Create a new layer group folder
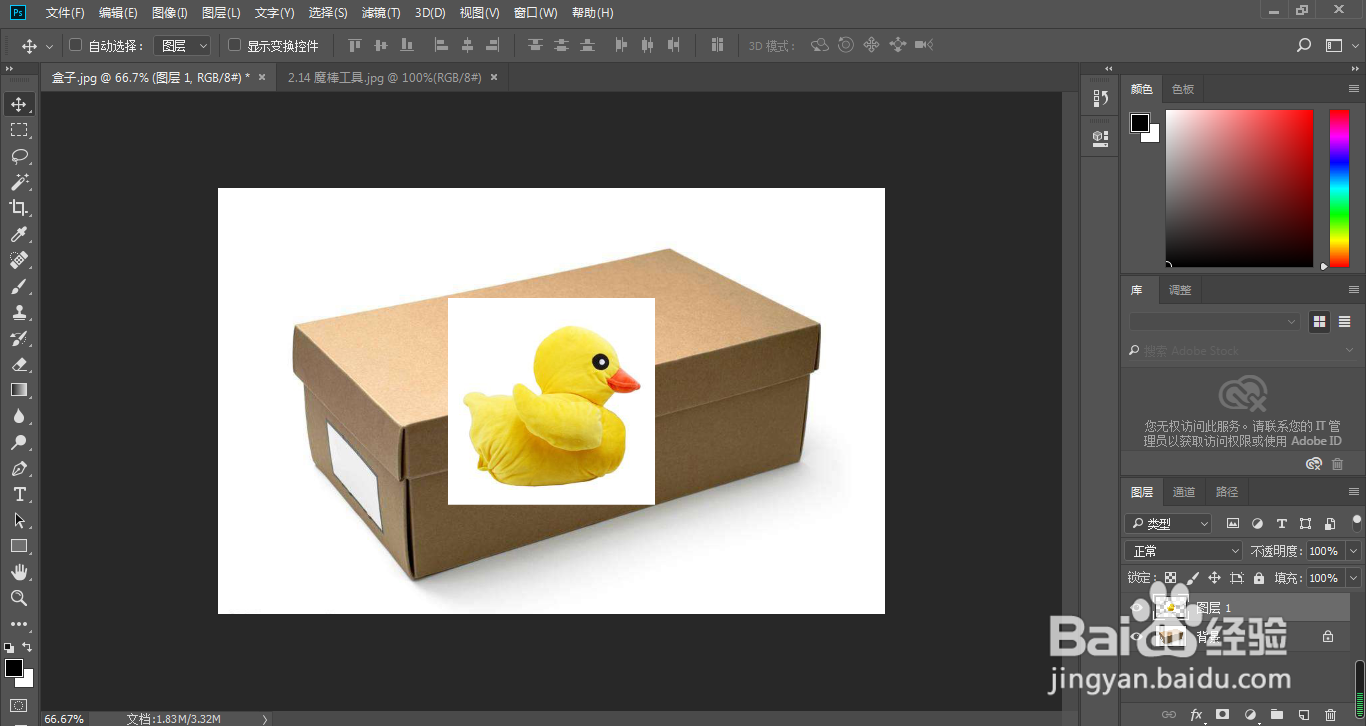The width and height of the screenshot is (1366, 726). click(x=1276, y=715)
